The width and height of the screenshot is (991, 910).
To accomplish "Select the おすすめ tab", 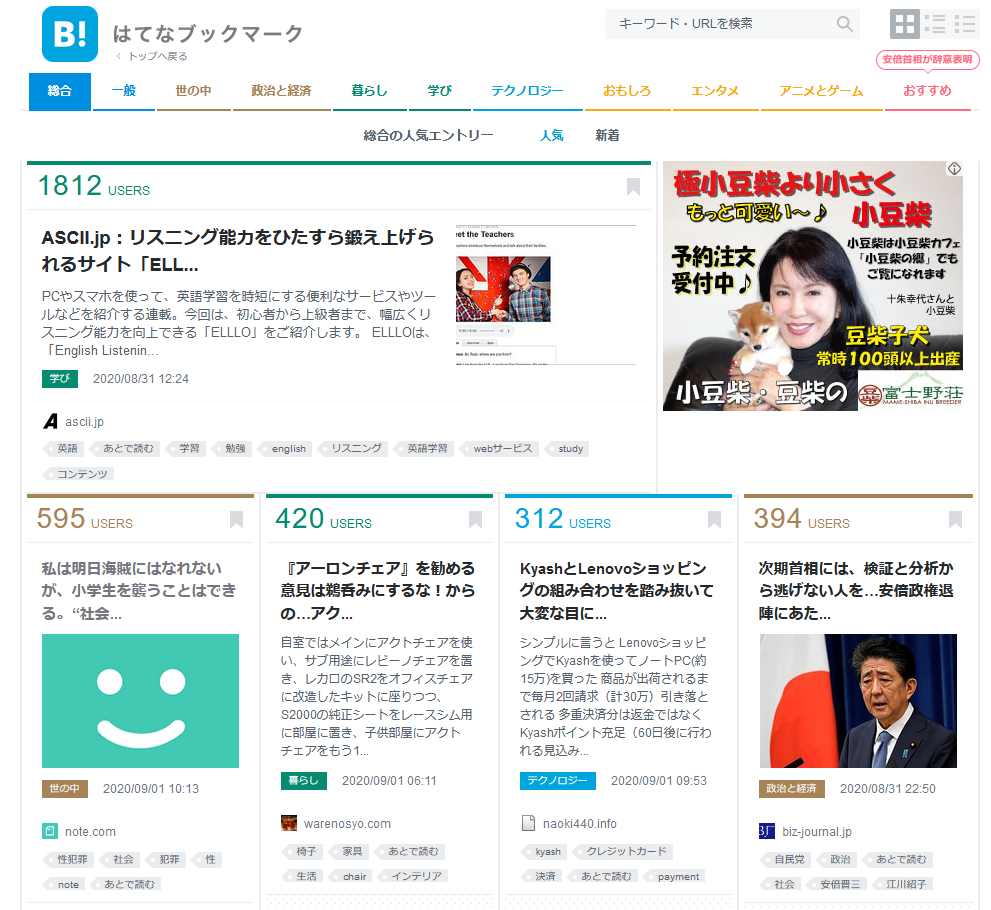I will tap(927, 91).
